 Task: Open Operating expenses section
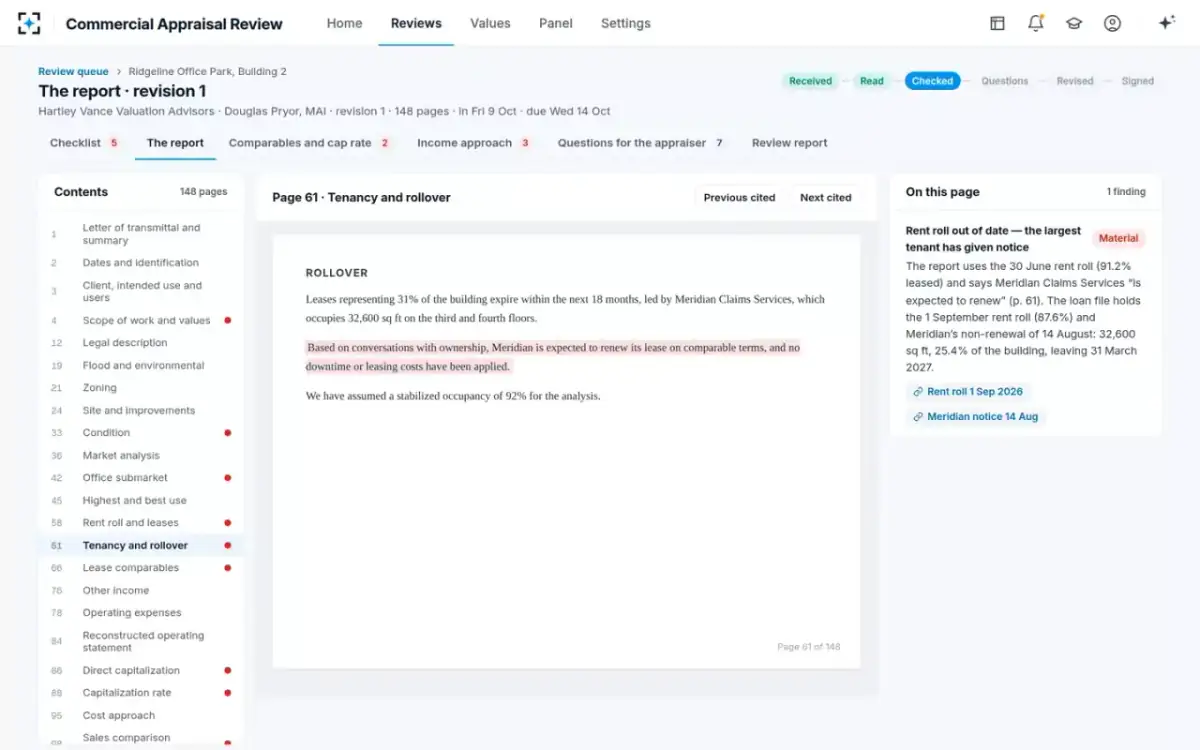(141, 613)
